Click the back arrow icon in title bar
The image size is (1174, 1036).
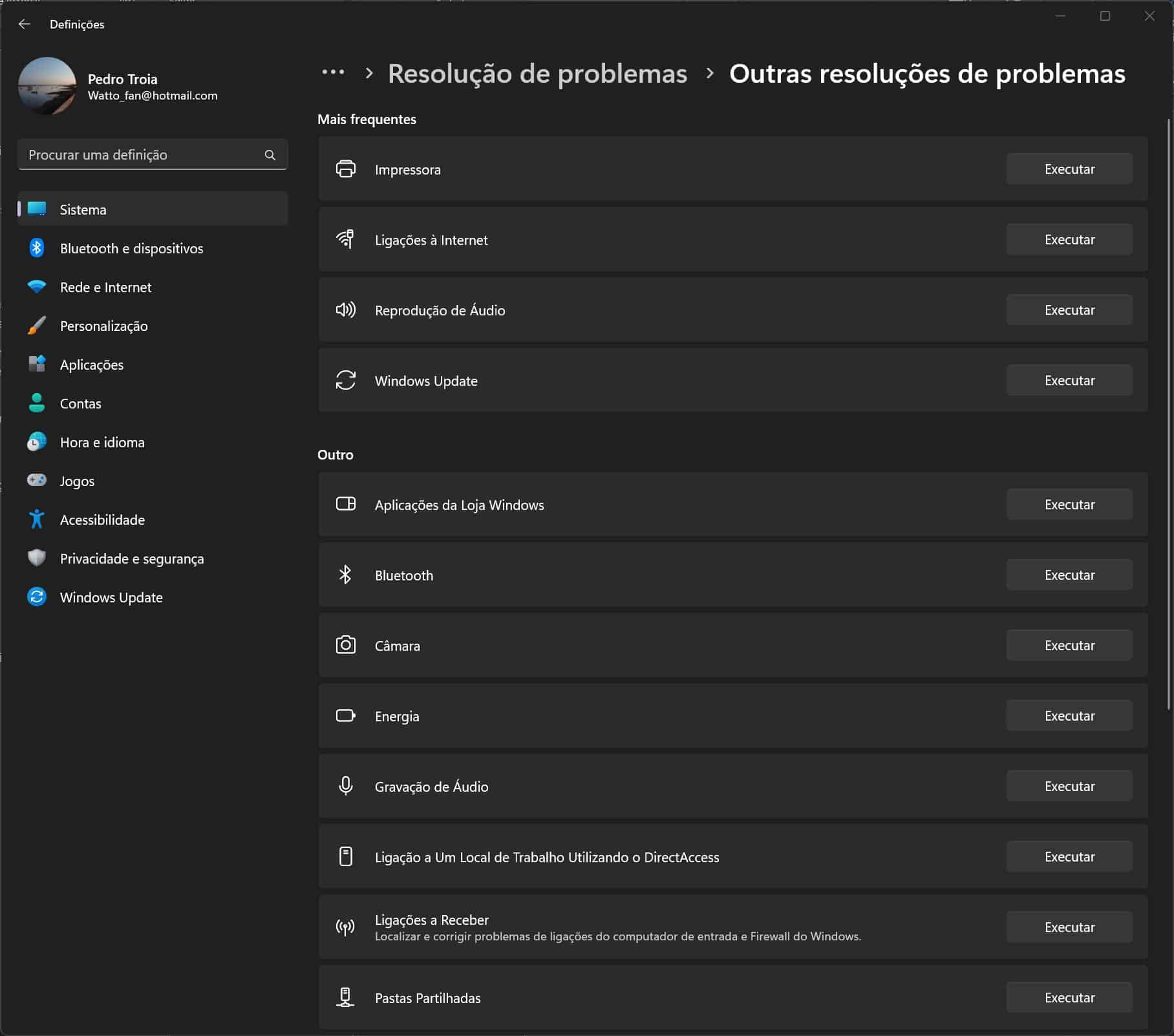pos(25,24)
